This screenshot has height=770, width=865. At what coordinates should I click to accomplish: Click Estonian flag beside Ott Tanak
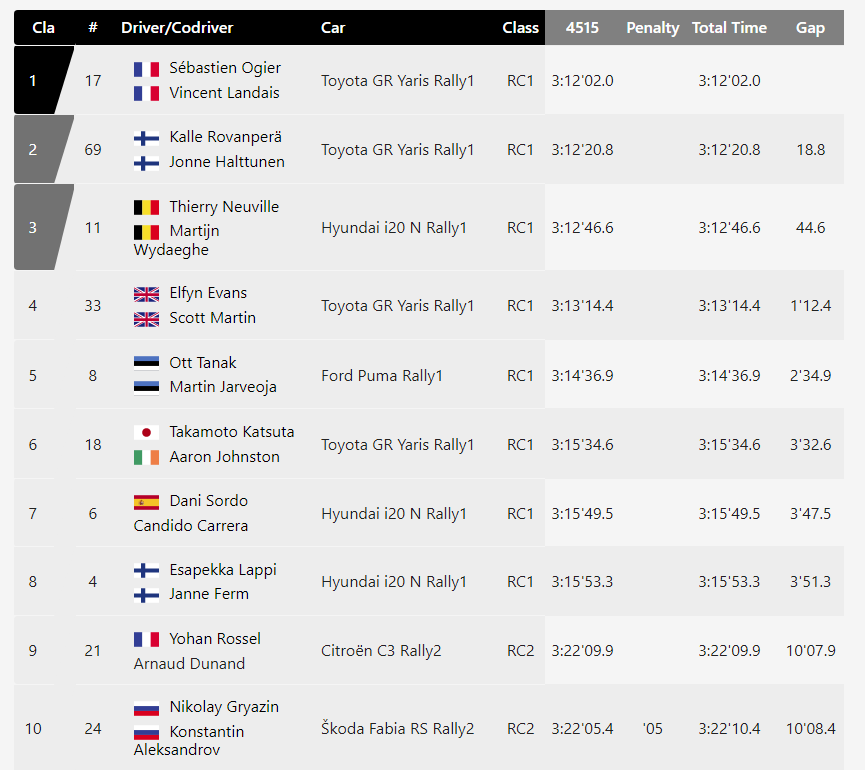pyautogui.click(x=146, y=363)
